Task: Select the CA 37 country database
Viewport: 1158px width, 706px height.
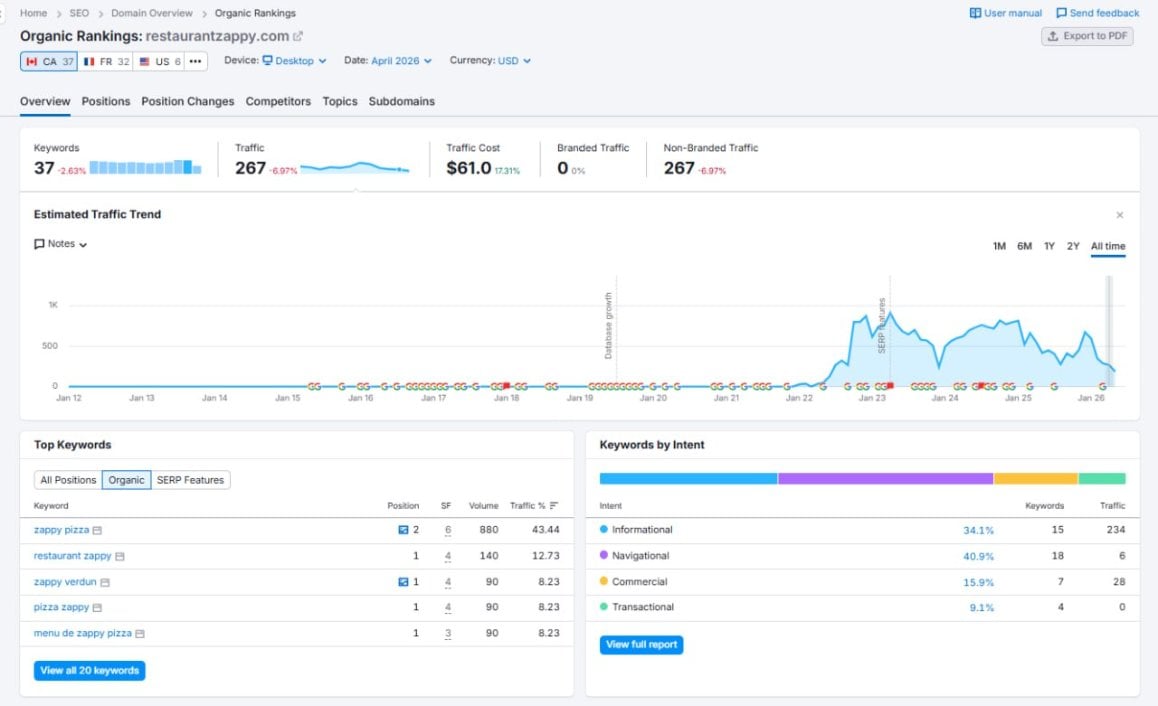Action: pos(49,61)
